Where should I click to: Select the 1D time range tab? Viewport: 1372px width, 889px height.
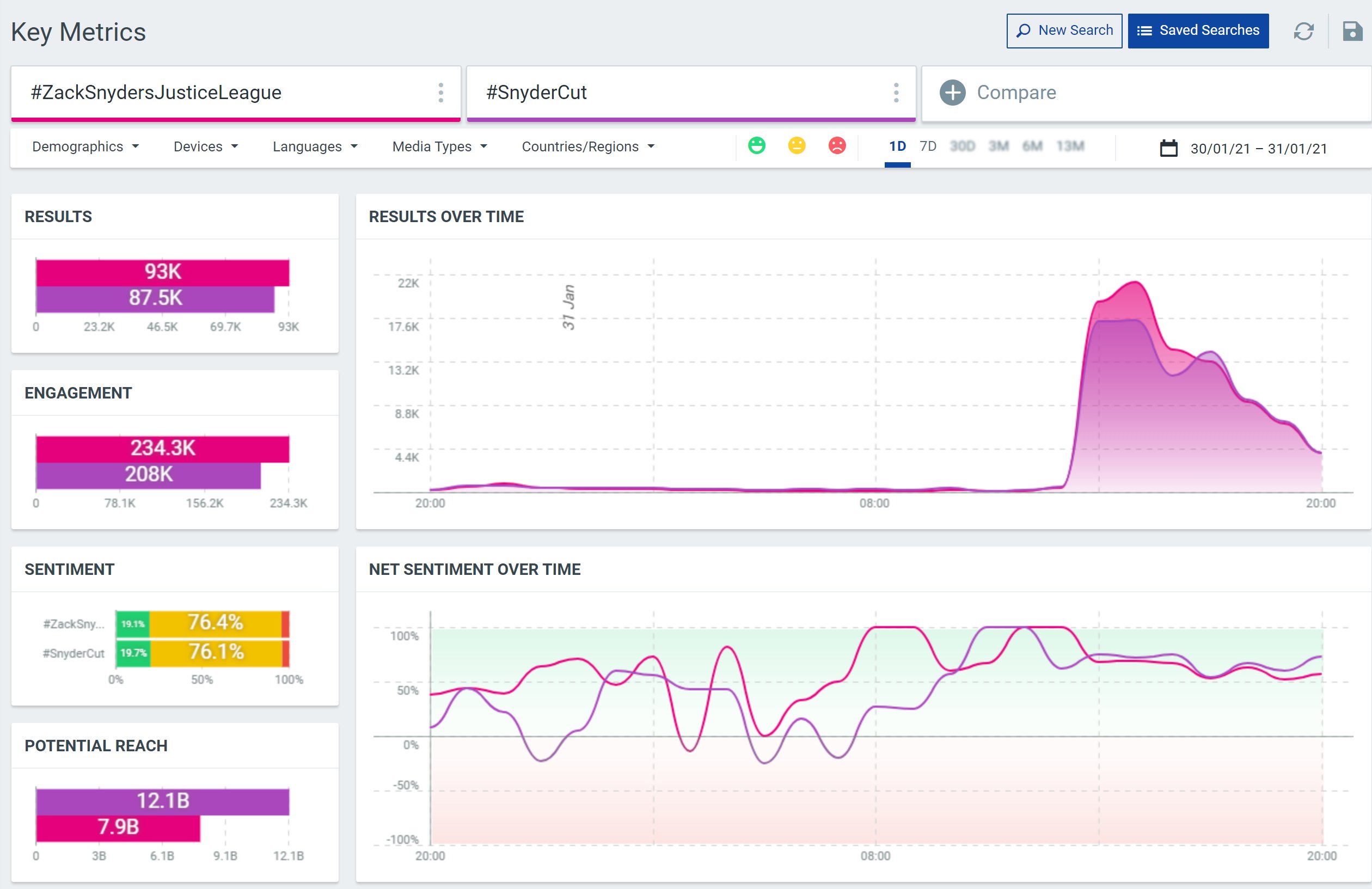(897, 146)
